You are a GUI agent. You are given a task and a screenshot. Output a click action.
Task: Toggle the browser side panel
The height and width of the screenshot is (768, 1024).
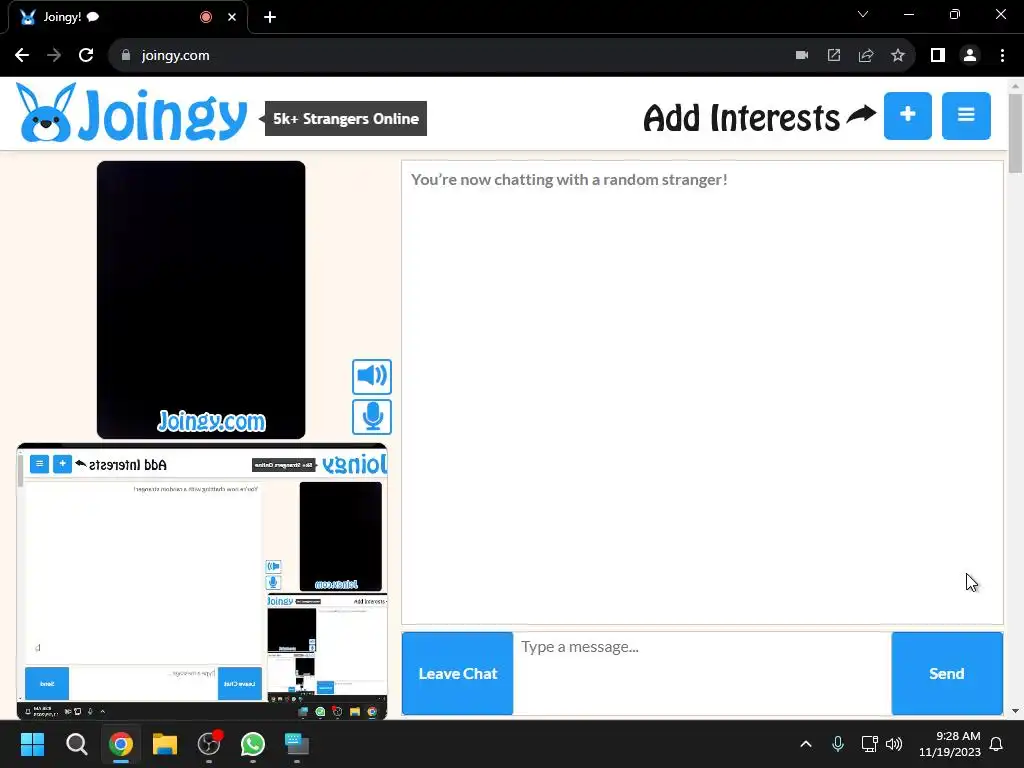pos(938,56)
